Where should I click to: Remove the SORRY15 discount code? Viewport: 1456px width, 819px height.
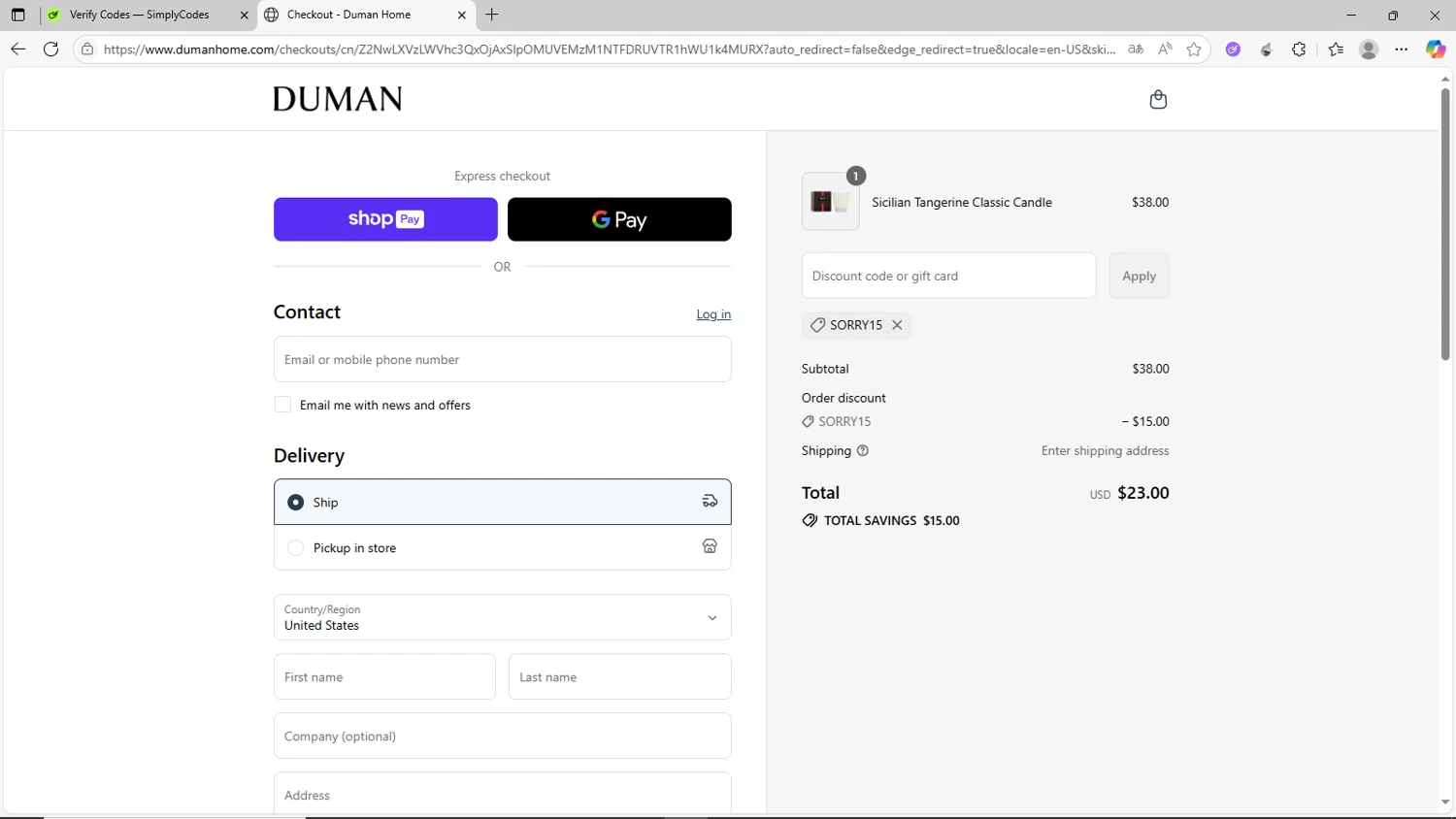(x=898, y=325)
